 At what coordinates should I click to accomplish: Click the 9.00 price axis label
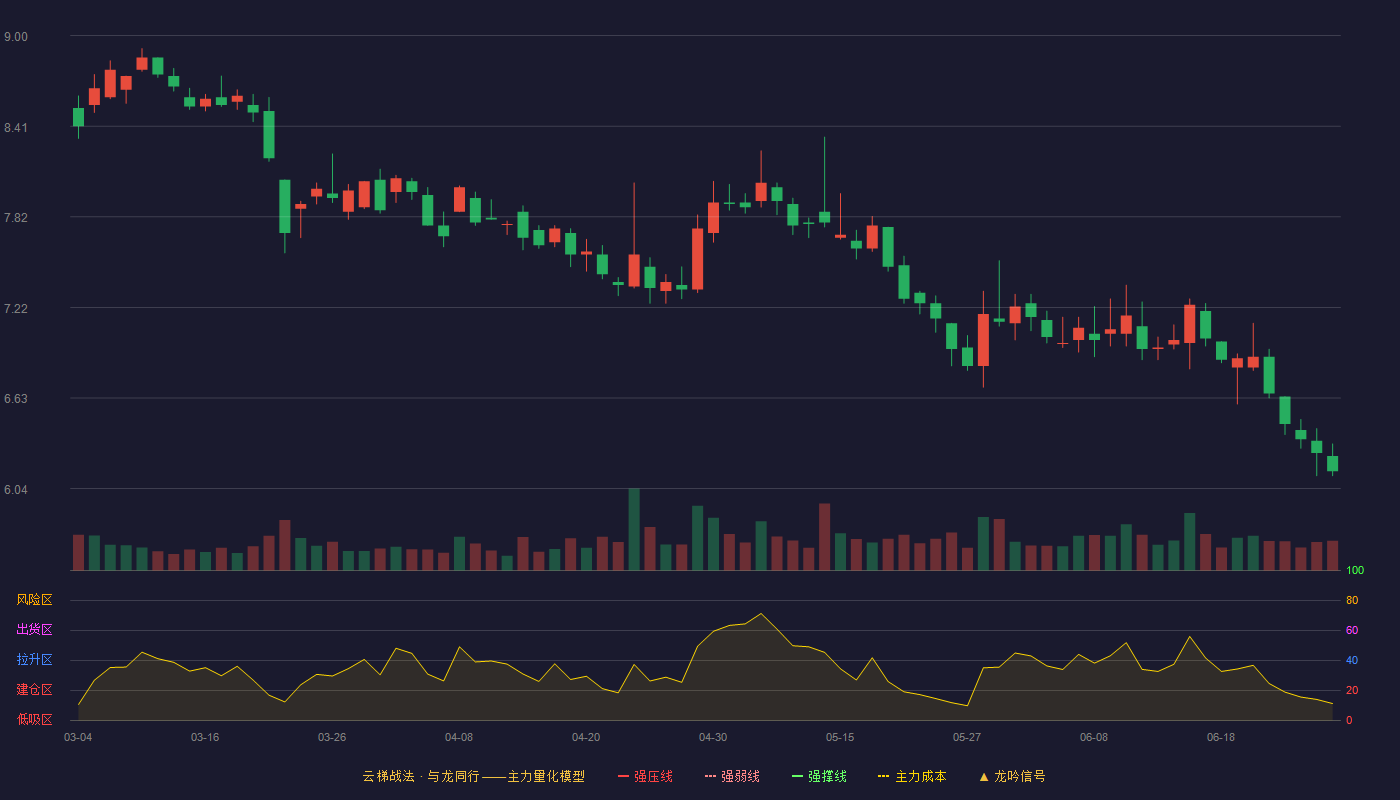click(x=16, y=37)
